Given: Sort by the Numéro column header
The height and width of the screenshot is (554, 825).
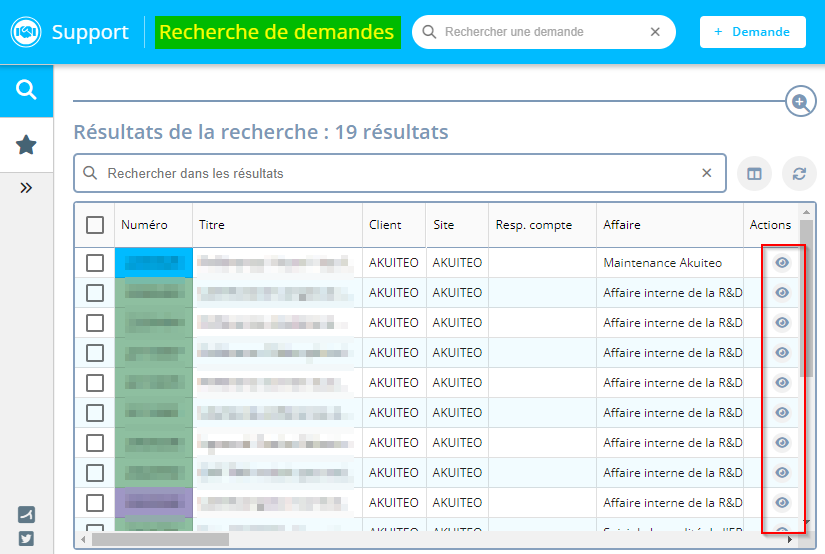Looking at the screenshot, I should (x=144, y=225).
